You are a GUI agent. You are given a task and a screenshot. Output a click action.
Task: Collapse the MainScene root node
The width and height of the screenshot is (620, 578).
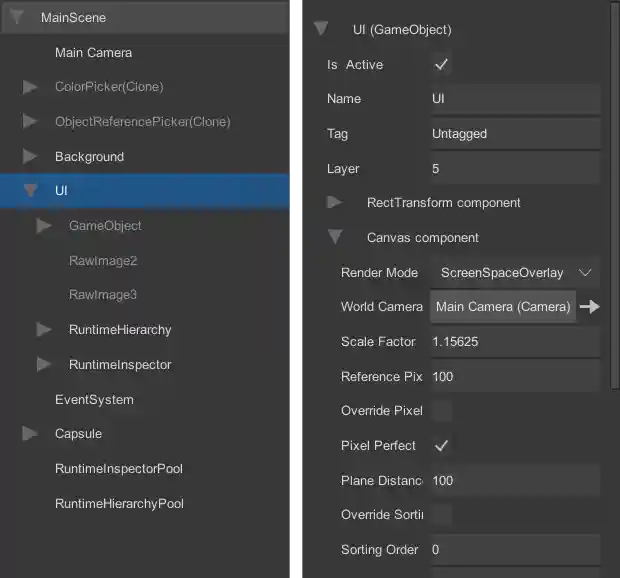[17, 17]
